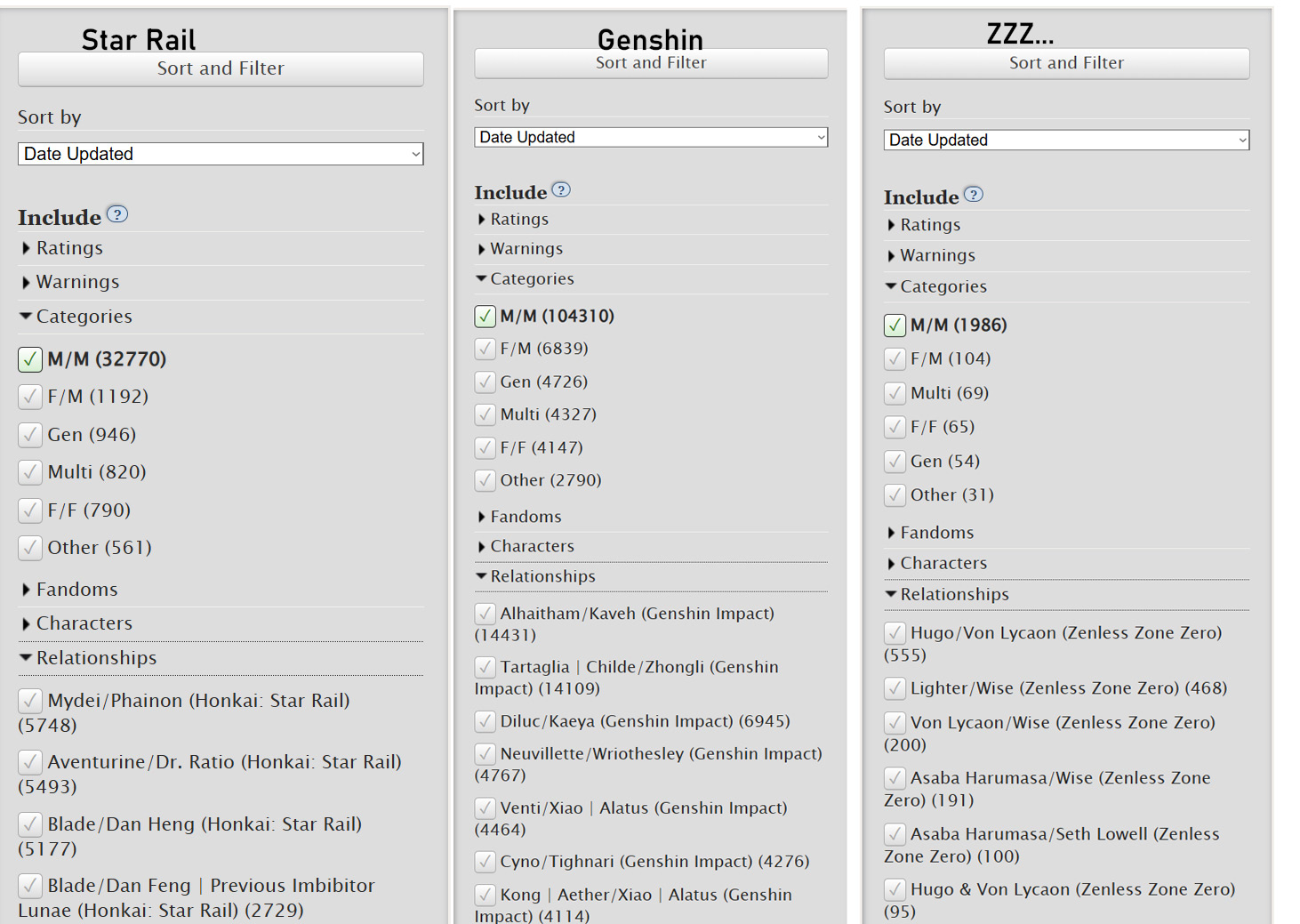Expand Fandoms in the Star Rail panel
Screen dimensions: 1300x924
point(69,590)
